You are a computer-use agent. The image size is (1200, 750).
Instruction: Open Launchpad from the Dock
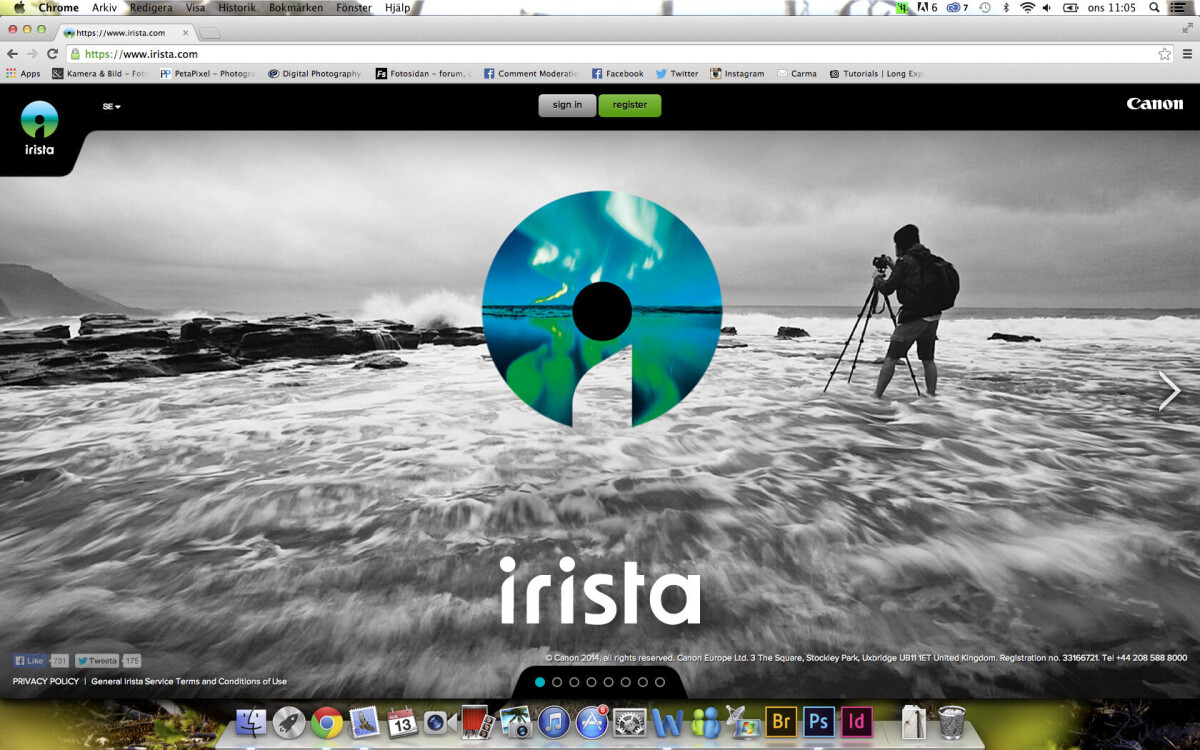288,721
